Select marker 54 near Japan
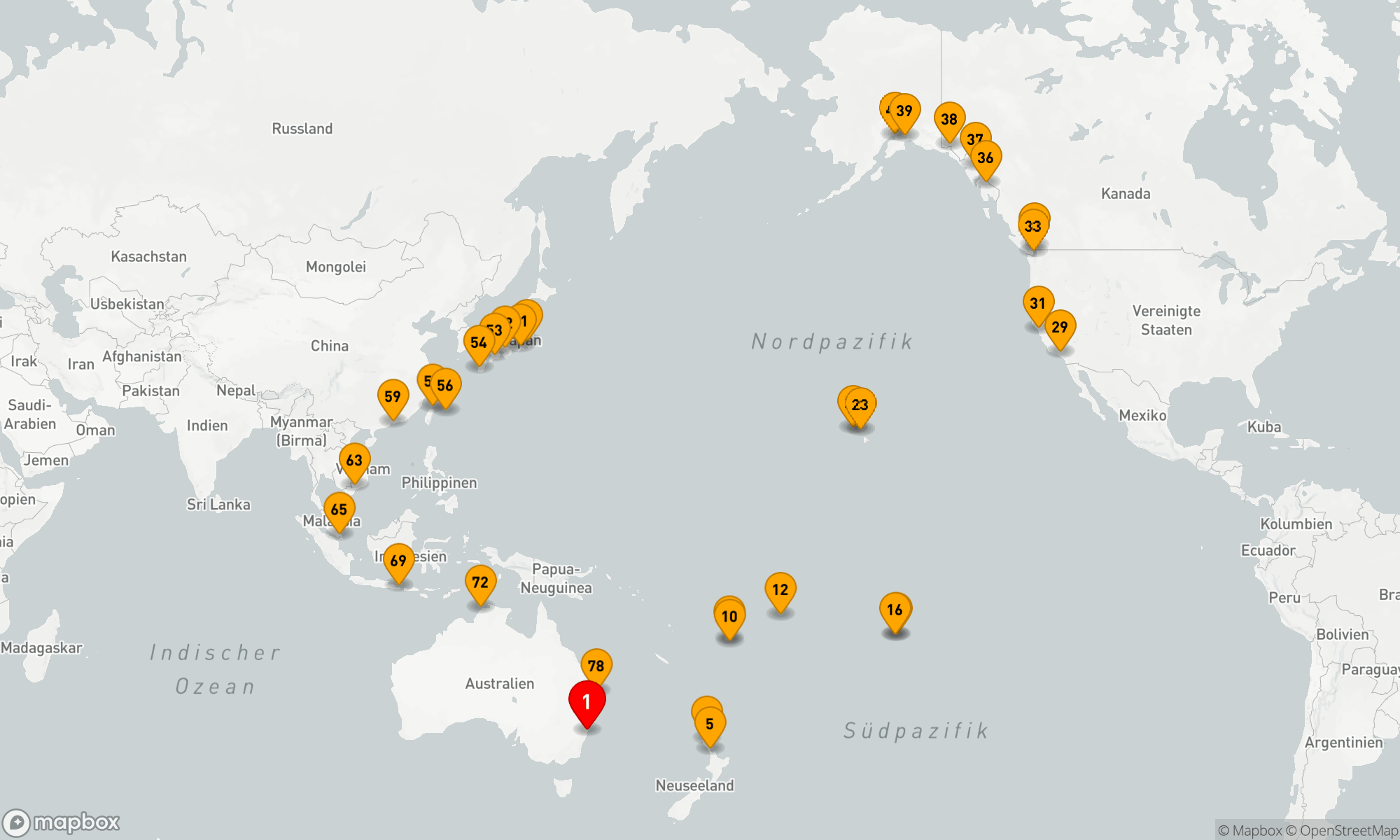Screen dimensions: 1400x840 pos(478,342)
